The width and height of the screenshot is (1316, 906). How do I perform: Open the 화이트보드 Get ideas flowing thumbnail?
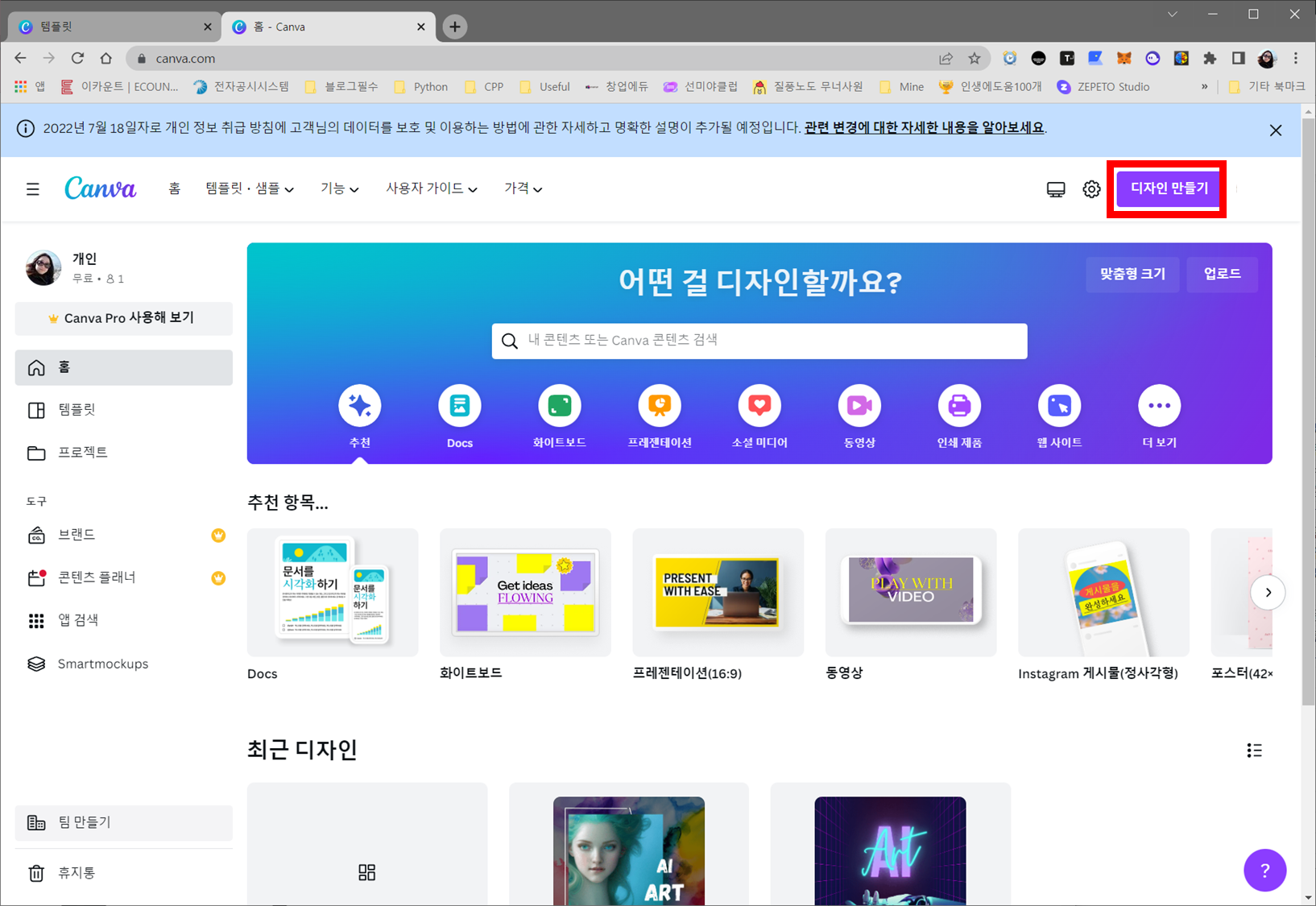(x=525, y=593)
